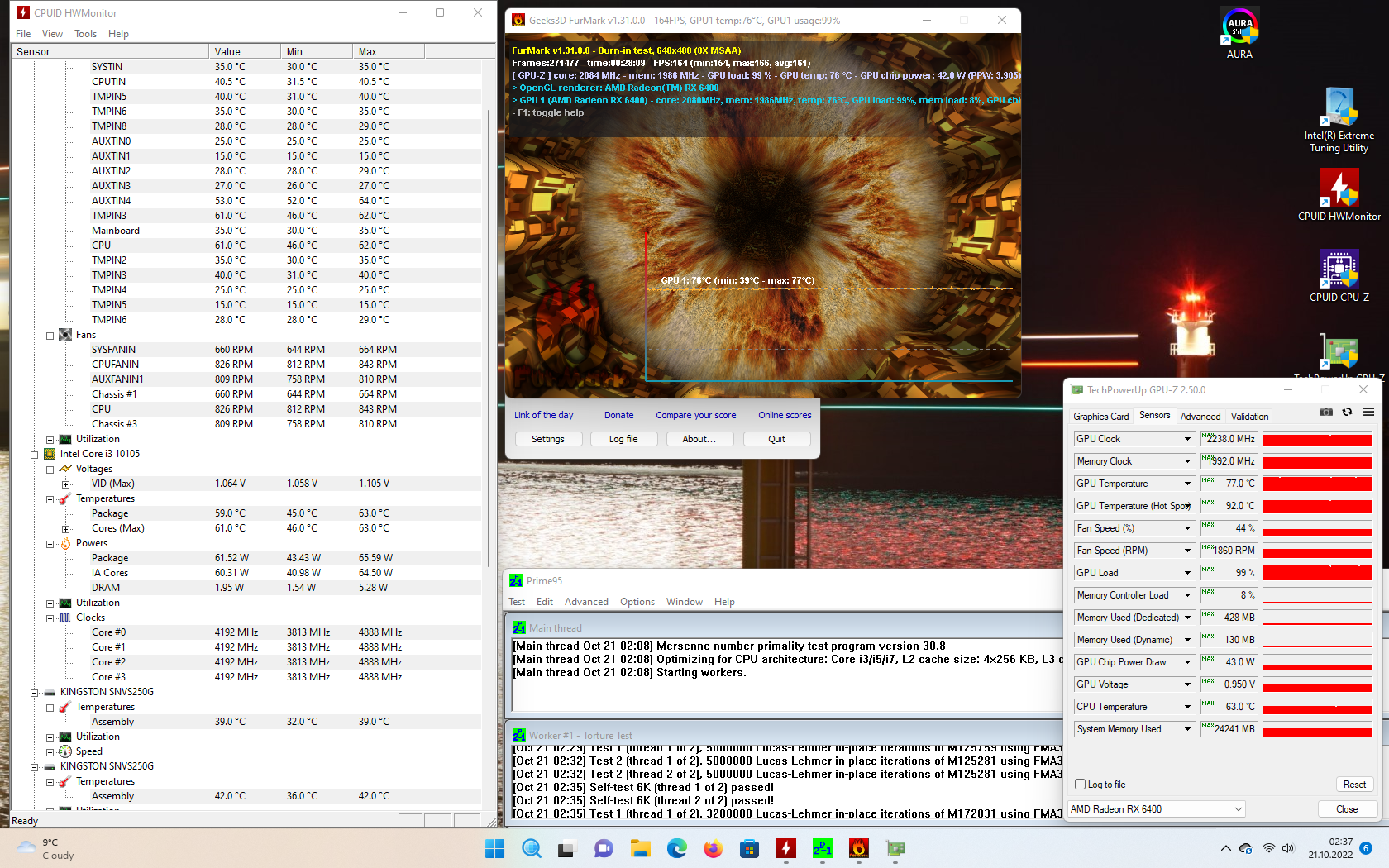Open the AURA desktop shortcut
Viewport: 1389px width, 868px height.
[x=1239, y=33]
